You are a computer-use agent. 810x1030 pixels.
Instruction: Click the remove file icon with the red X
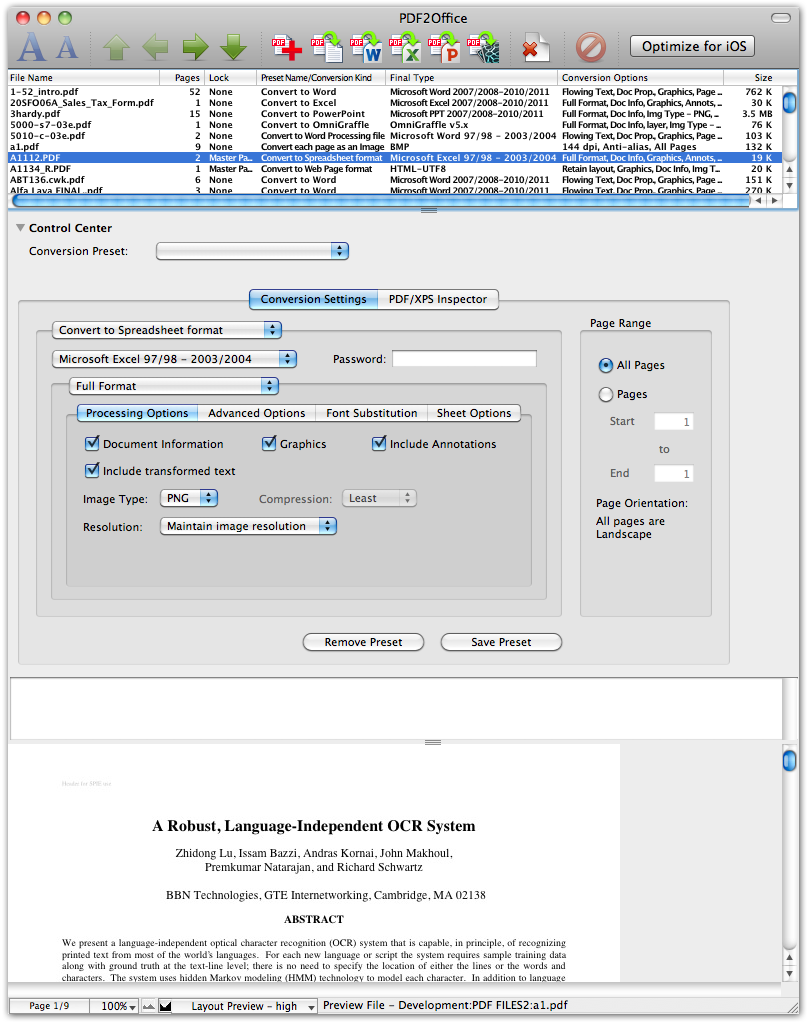[535, 47]
